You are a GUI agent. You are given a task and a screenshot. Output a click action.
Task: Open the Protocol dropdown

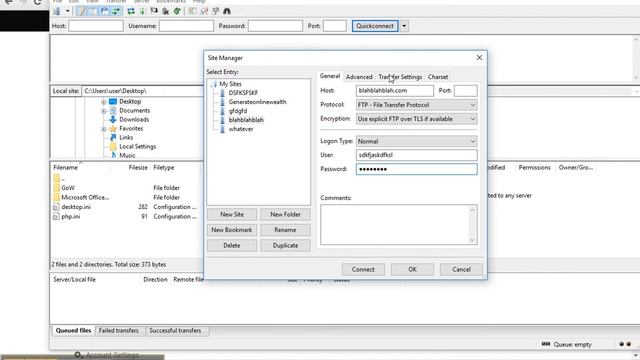(416, 105)
